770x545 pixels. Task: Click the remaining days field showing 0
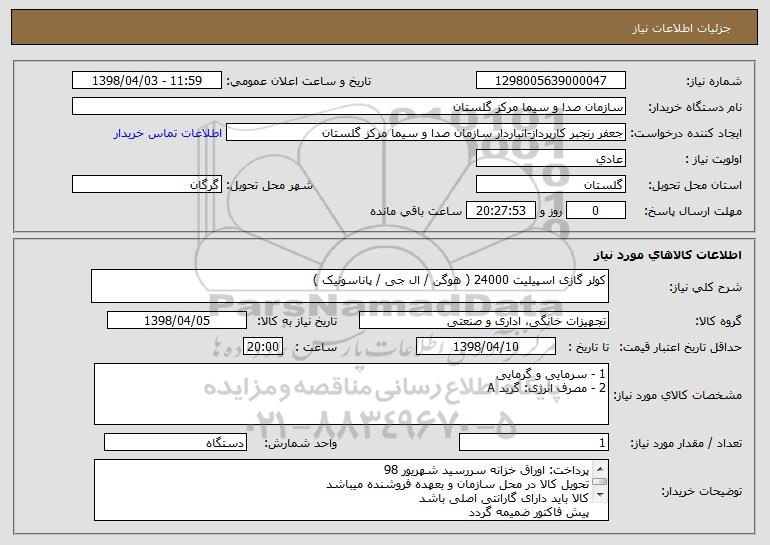(596, 210)
